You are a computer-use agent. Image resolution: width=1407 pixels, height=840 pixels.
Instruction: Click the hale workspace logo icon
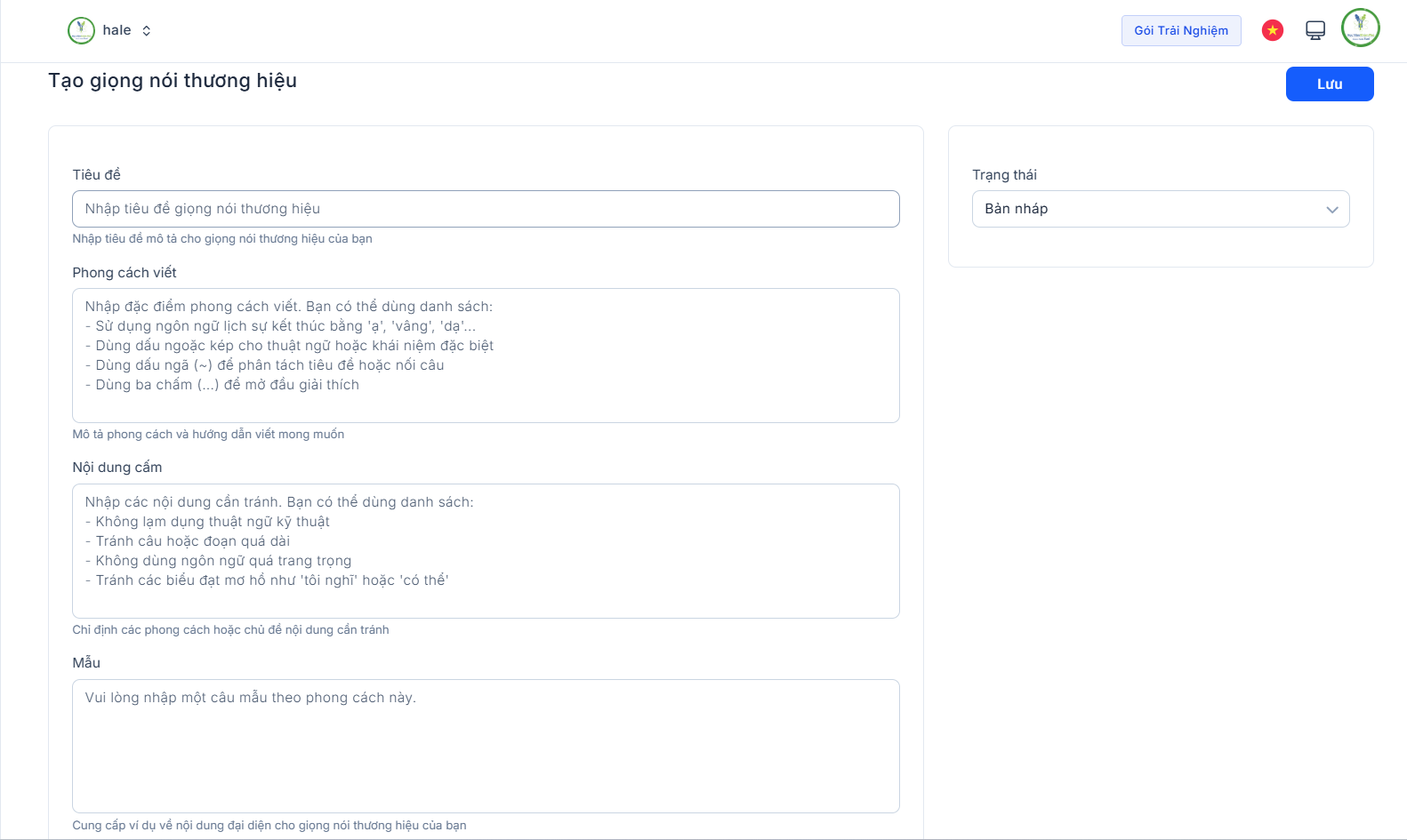81,30
